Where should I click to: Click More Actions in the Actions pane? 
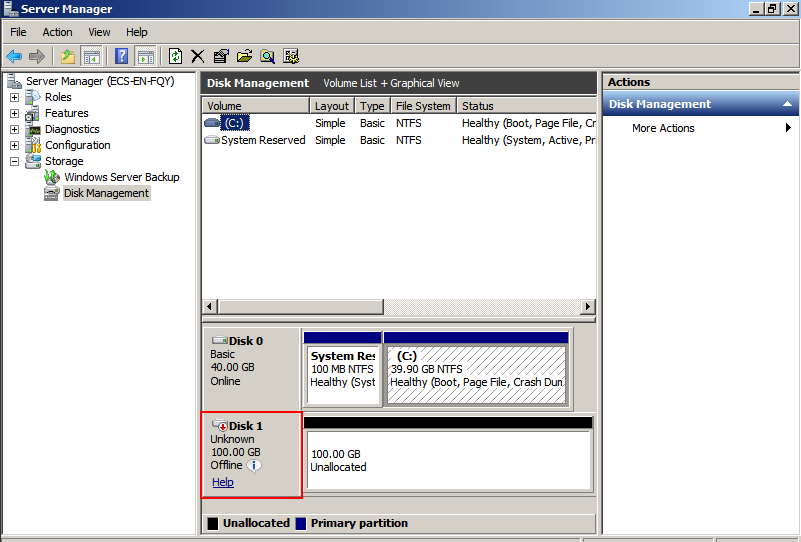point(663,128)
